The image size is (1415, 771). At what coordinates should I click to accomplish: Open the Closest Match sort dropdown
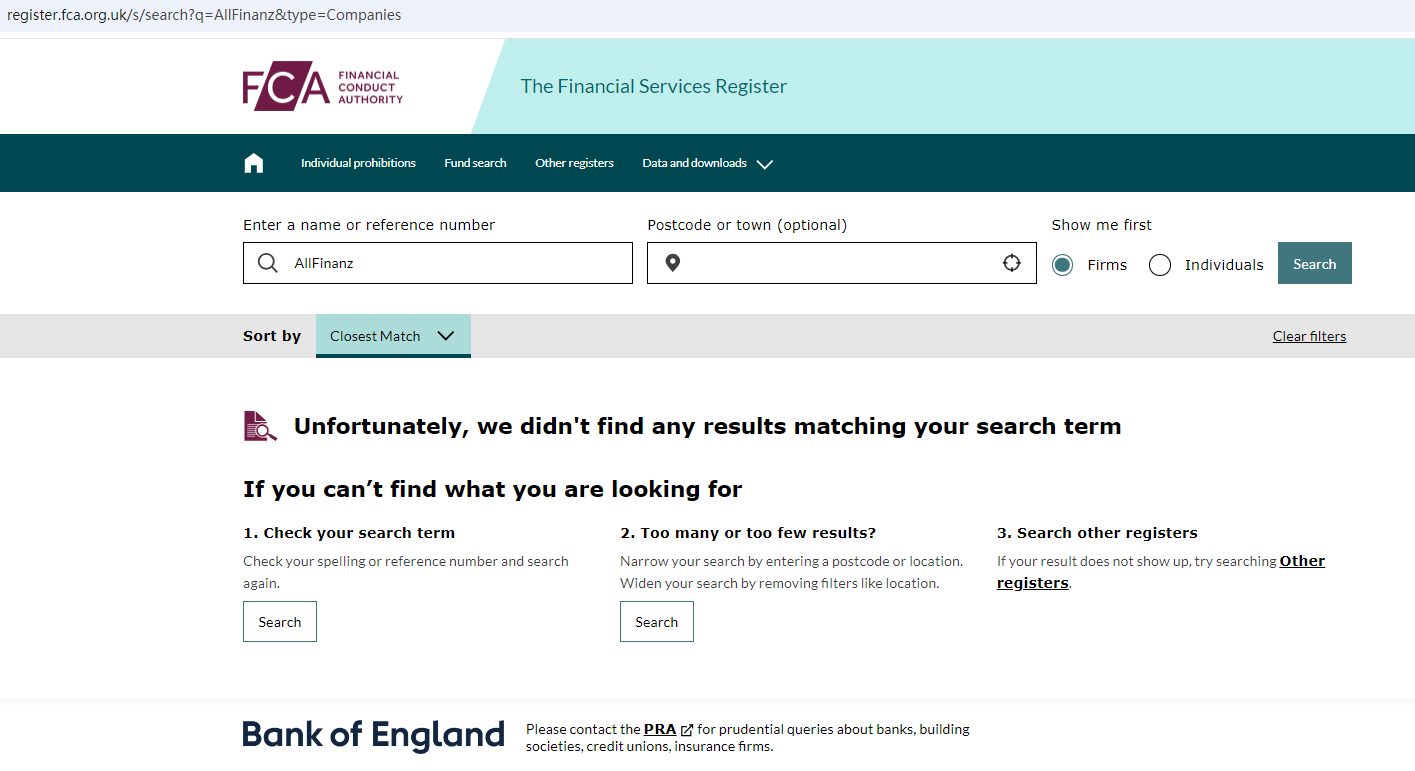click(393, 336)
